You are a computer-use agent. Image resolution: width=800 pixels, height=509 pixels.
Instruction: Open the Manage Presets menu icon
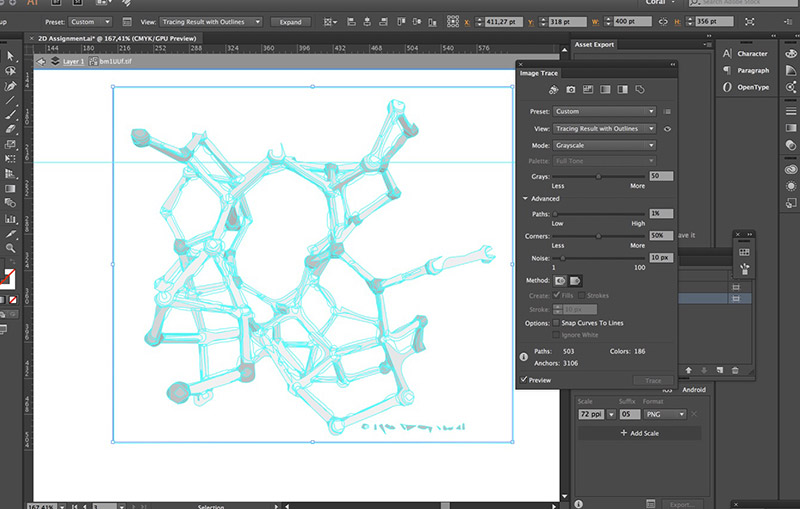pos(667,112)
